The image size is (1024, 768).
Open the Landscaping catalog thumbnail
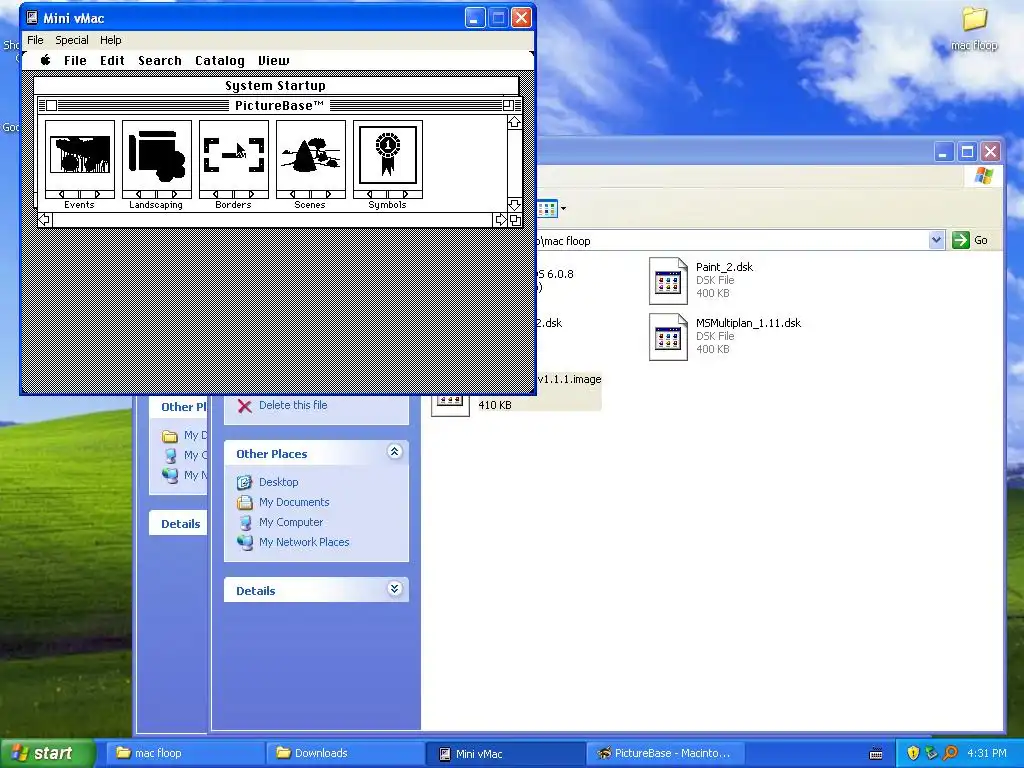(157, 155)
